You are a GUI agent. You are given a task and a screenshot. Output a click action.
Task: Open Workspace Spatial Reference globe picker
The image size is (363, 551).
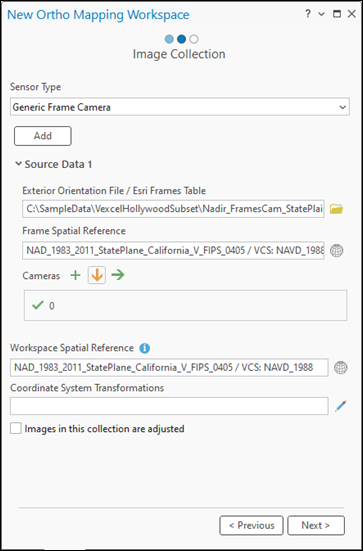(x=341, y=368)
